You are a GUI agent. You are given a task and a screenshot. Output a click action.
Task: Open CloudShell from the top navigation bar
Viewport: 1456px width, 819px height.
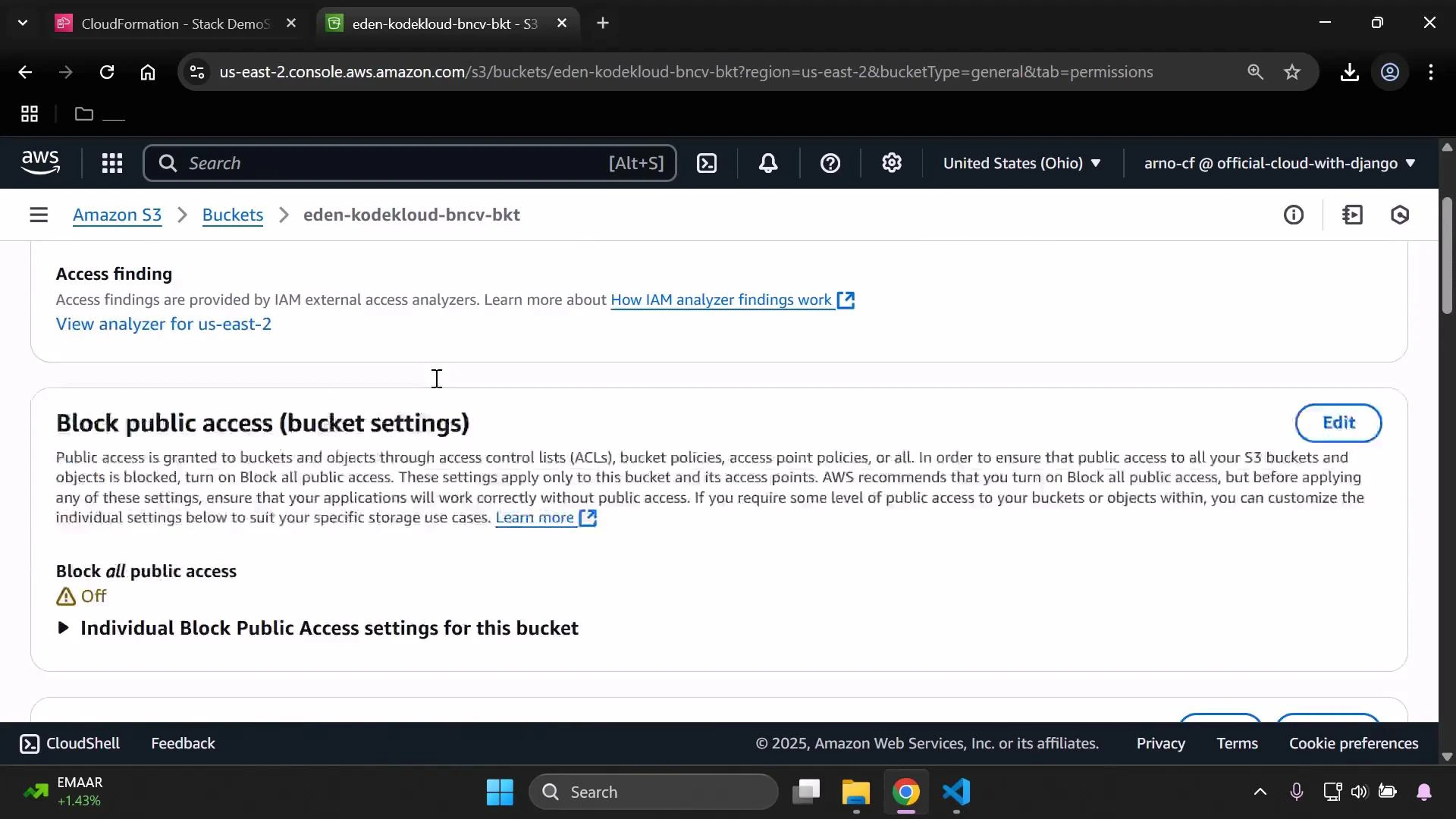click(x=707, y=163)
